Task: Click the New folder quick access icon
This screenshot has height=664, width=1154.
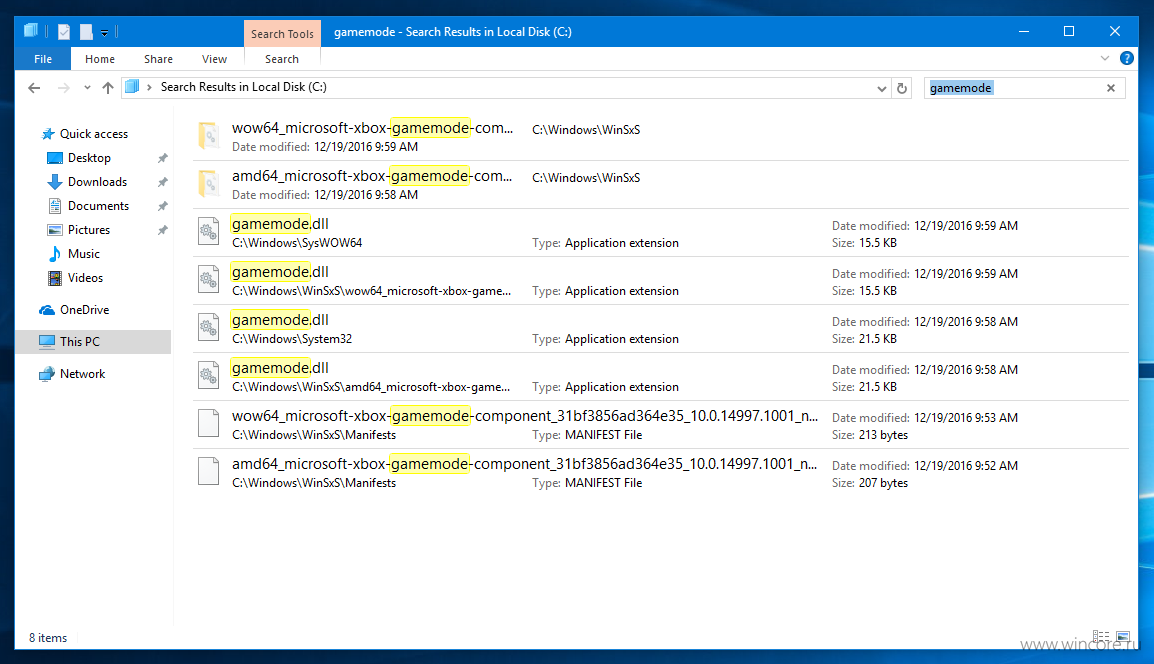Action: (x=86, y=32)
